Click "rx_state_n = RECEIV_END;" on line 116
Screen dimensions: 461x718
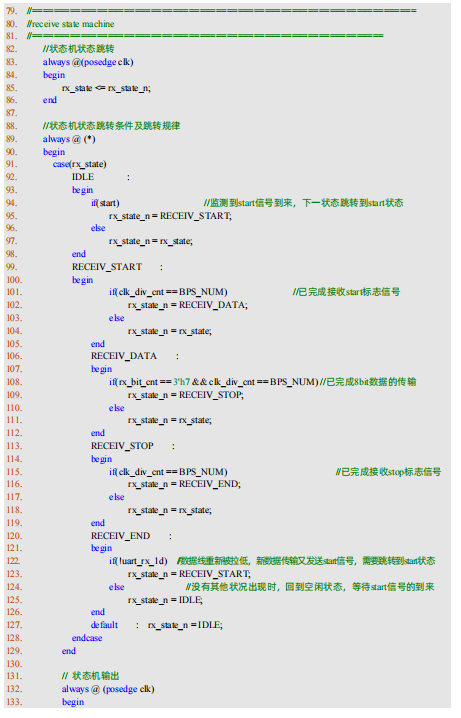point(184,484)
